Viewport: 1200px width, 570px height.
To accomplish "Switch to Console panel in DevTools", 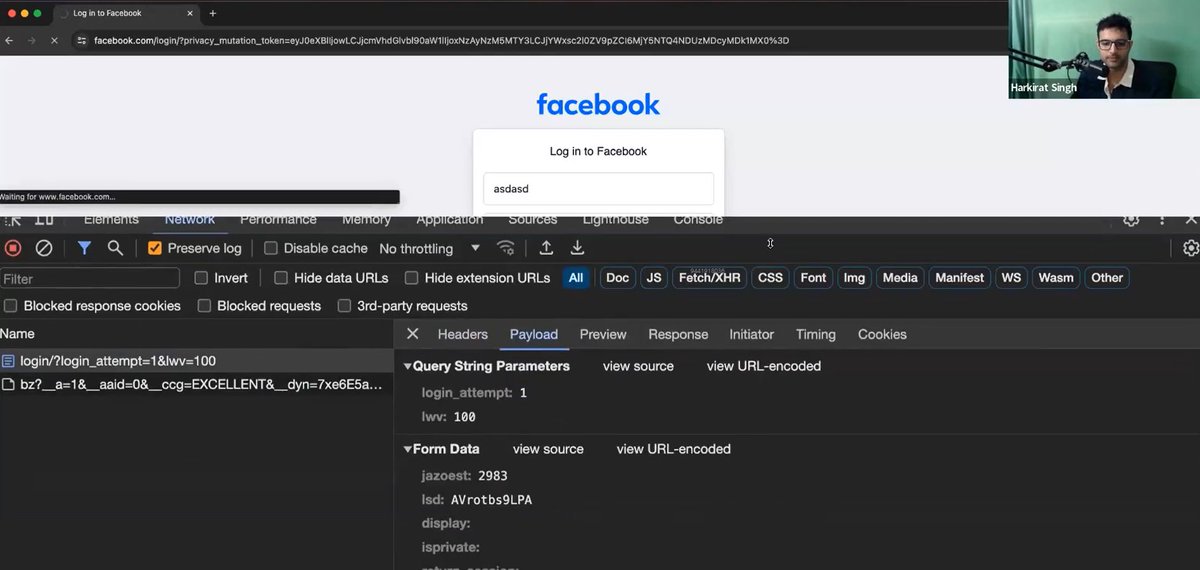I will [x=698, y=220].
